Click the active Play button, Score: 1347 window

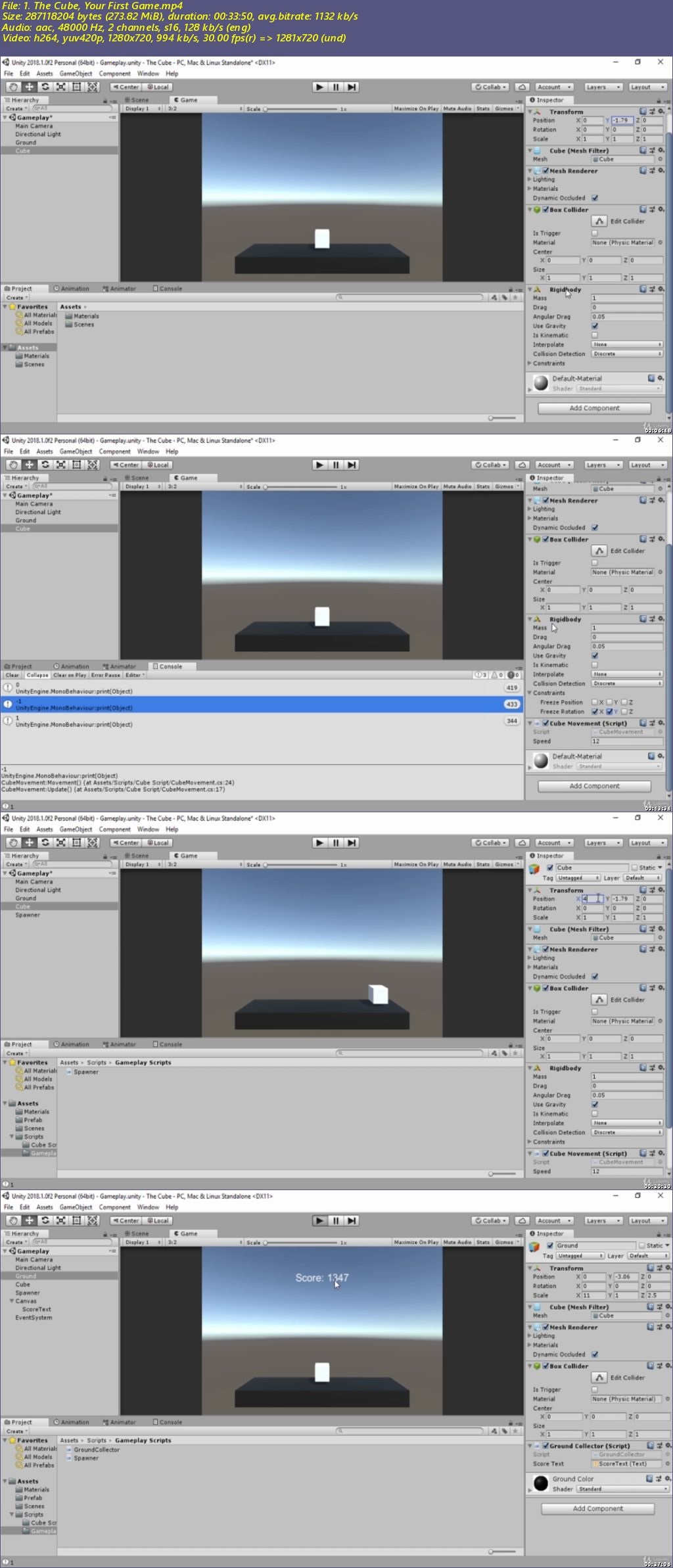319,1220
